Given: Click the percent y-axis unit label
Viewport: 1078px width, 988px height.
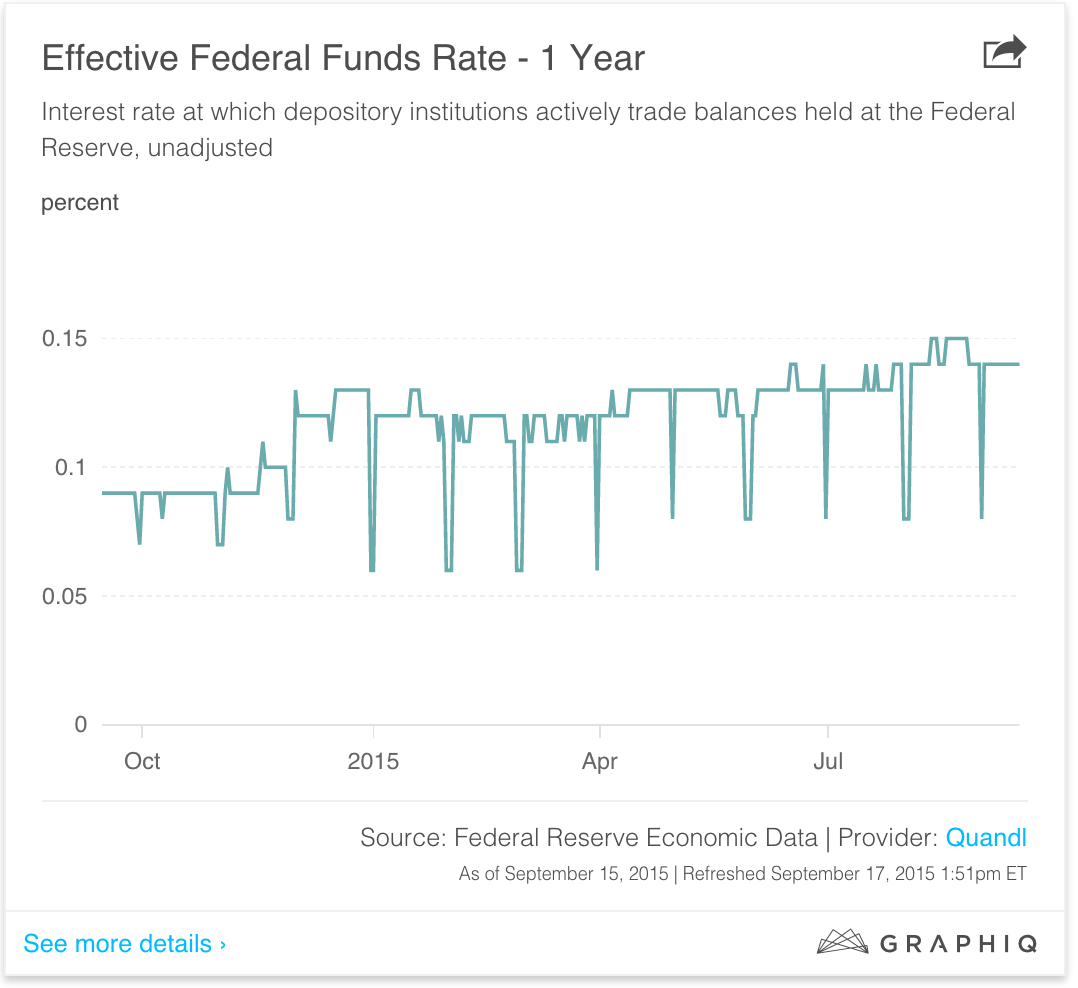Looking at the screenshot, I should [80, 202].
